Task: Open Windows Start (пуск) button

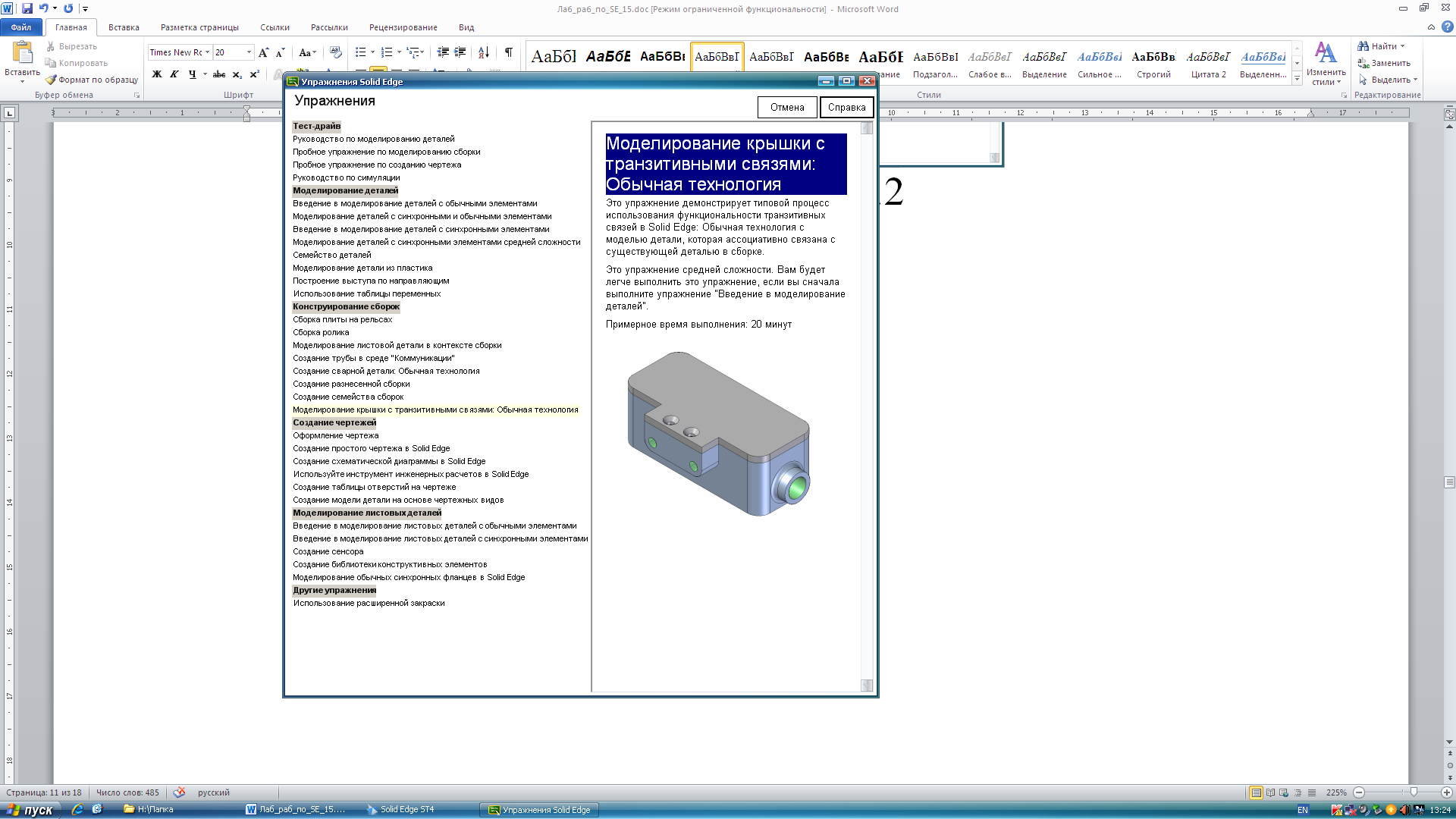Action: point(30,810)
